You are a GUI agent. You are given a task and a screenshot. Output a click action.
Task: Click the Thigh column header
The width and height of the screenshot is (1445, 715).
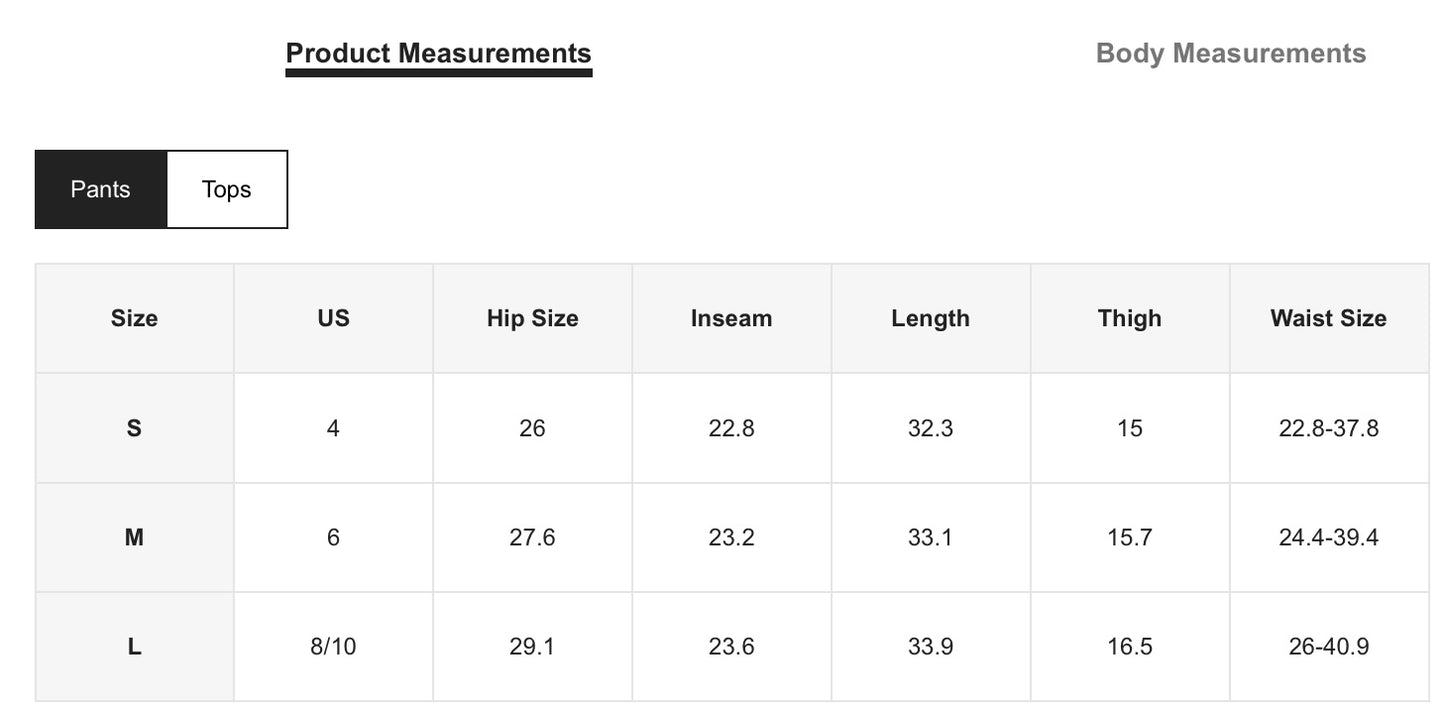pyautogui.click(x=1129, y=318)
